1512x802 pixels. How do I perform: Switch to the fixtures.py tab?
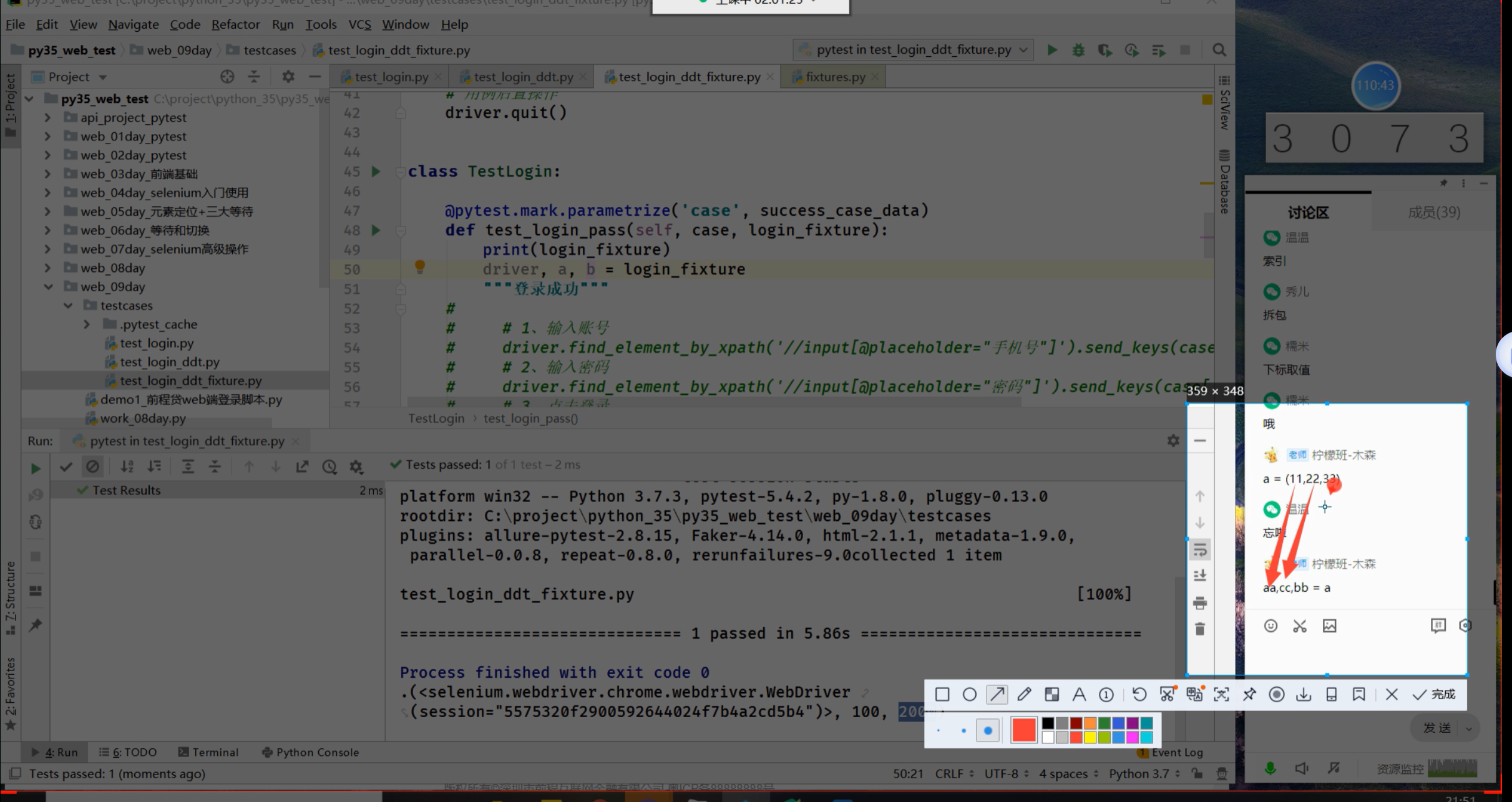834,77
